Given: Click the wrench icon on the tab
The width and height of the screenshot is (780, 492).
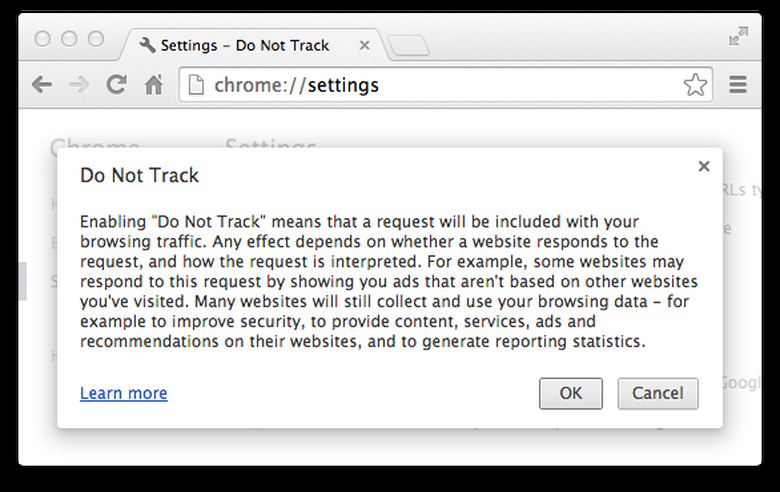Looking at the screenshot, I should 147,45.
